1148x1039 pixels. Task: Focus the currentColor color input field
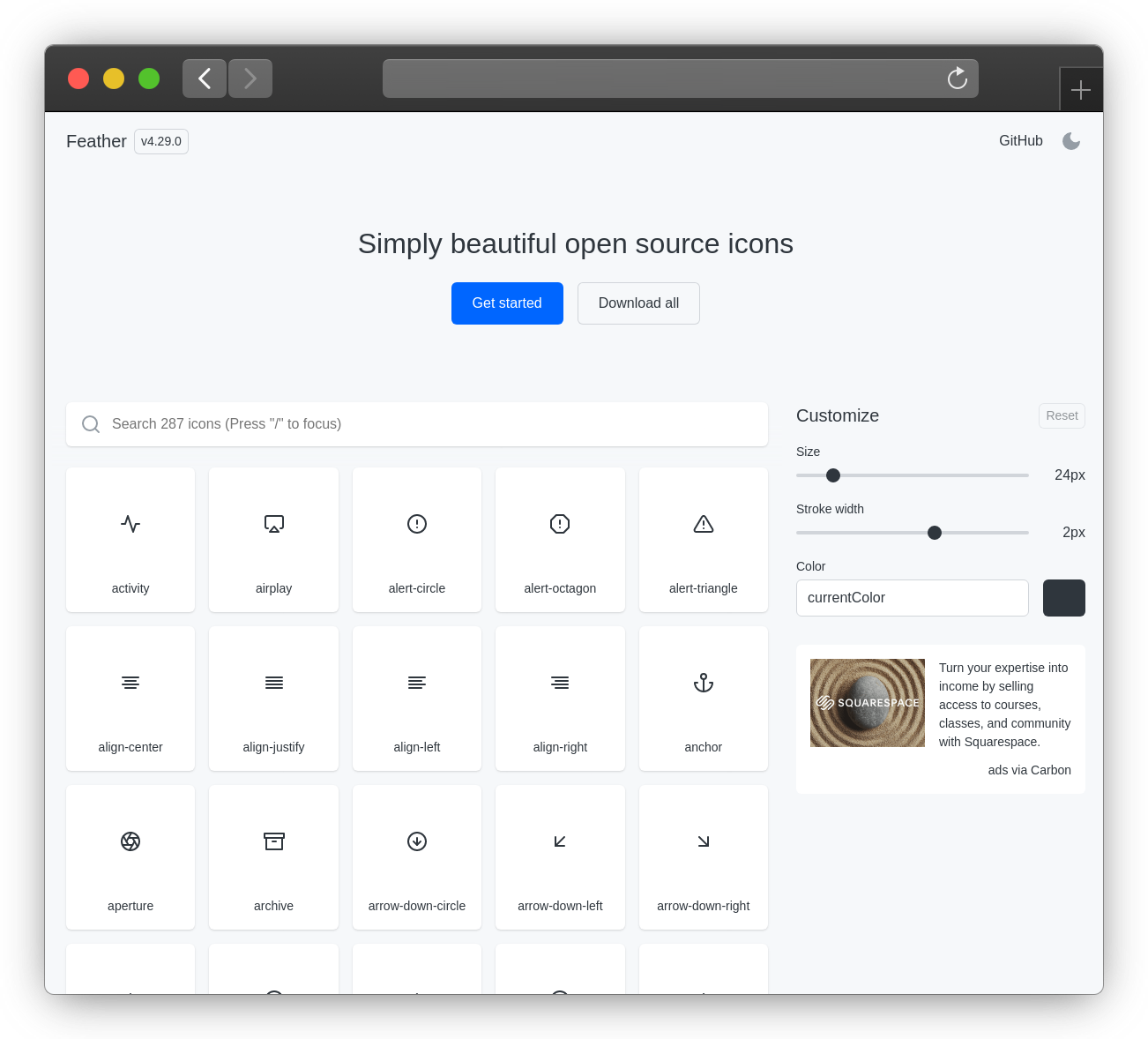(x=913, y=598)
